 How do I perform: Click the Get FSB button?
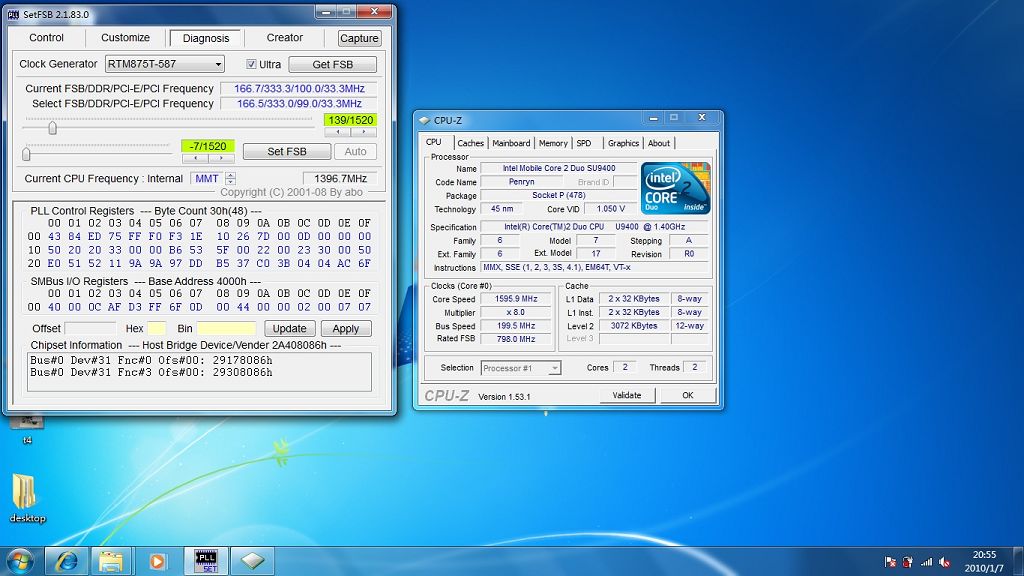[x=332, y=64]
